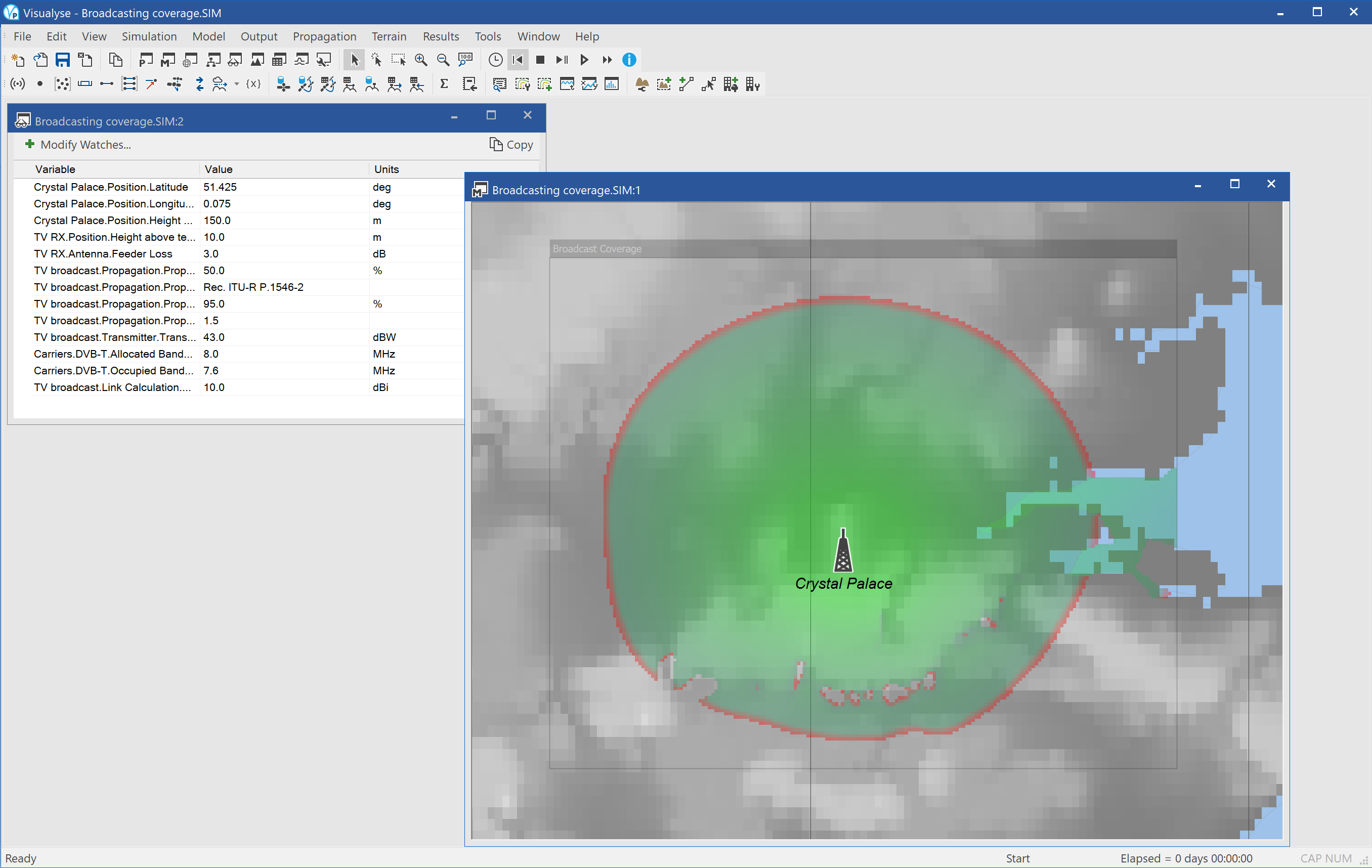
Task: Close the simulation file via toolbar
Action: 85,60
